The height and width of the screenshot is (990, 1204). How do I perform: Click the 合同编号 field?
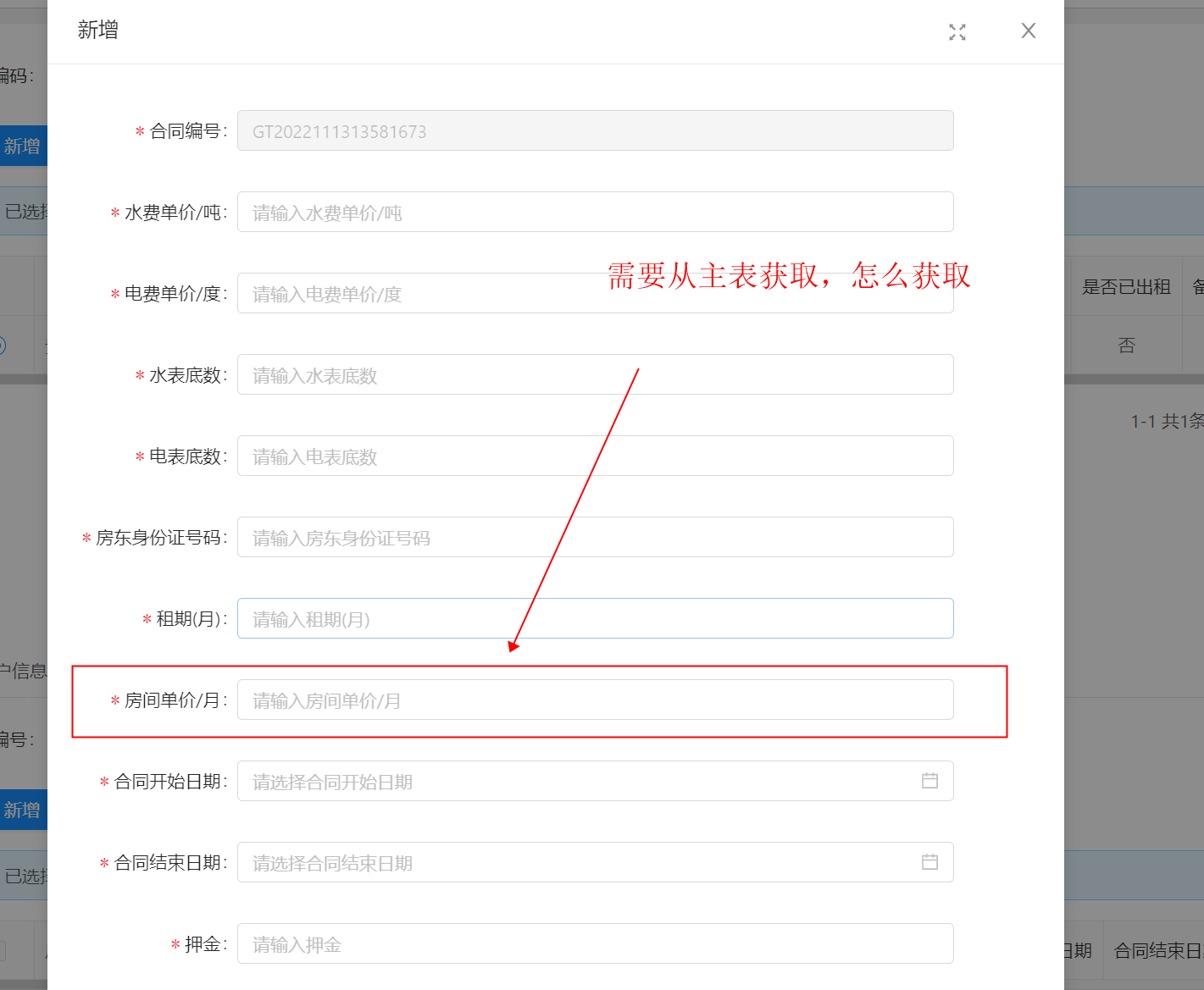coord(595,130)
